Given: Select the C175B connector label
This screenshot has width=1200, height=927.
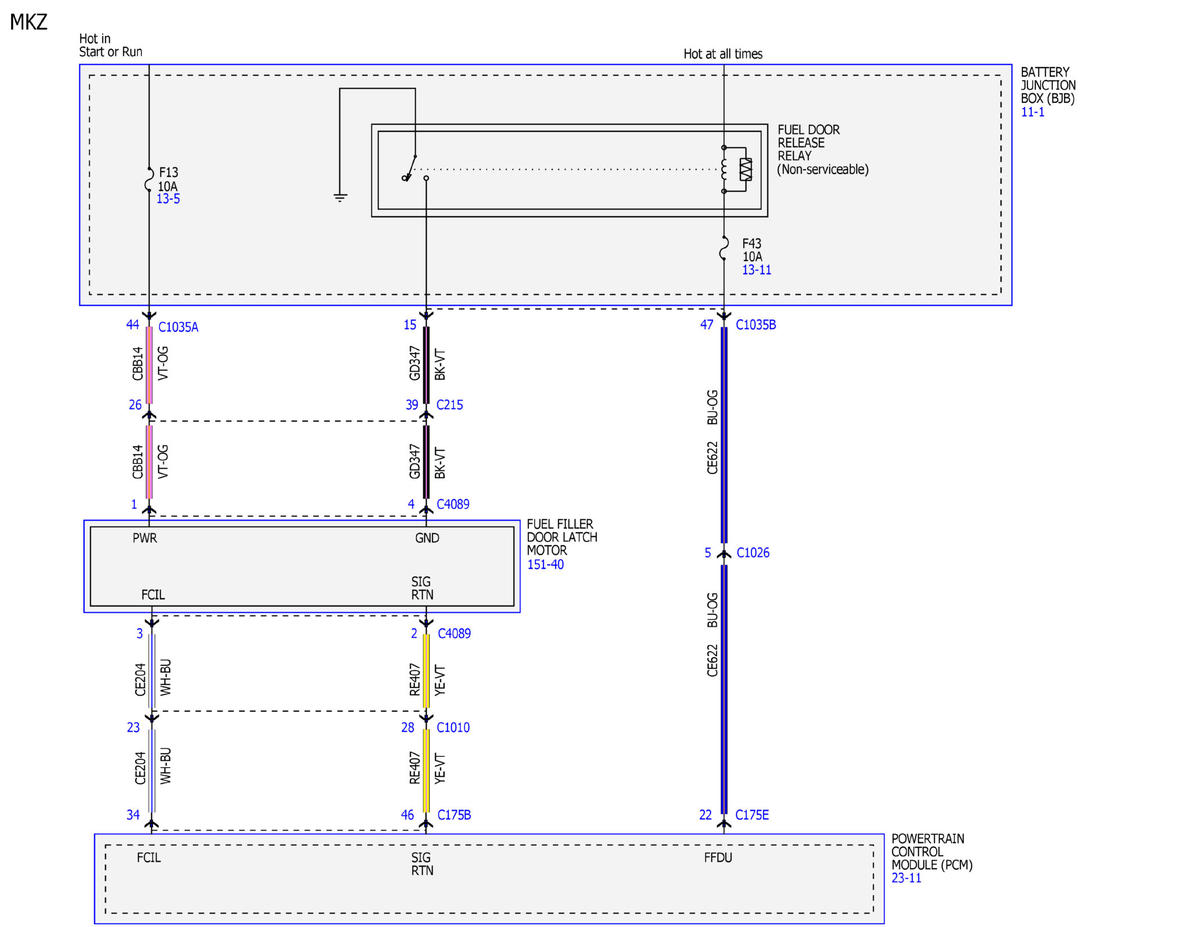Looking at the screenshot, I should click(x=455, y=816).
